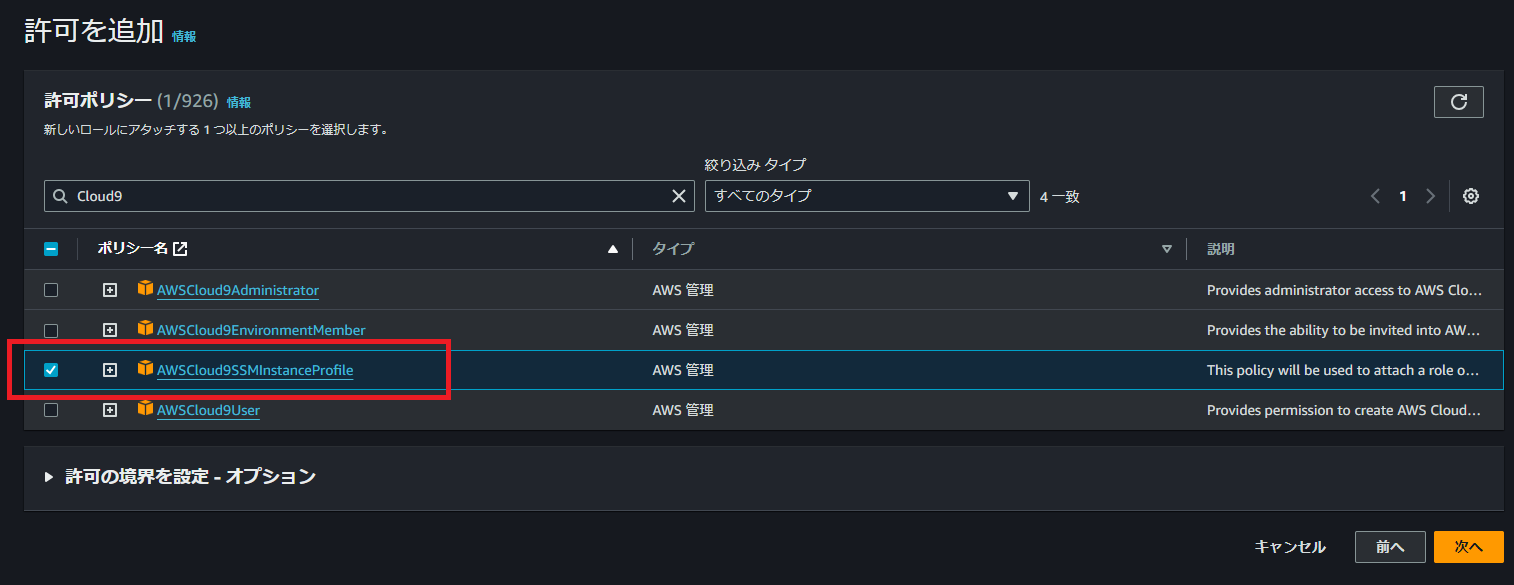
Task: Expand the AWSCloud9EnvironmentMember policy plus icon
Action: 110,330
